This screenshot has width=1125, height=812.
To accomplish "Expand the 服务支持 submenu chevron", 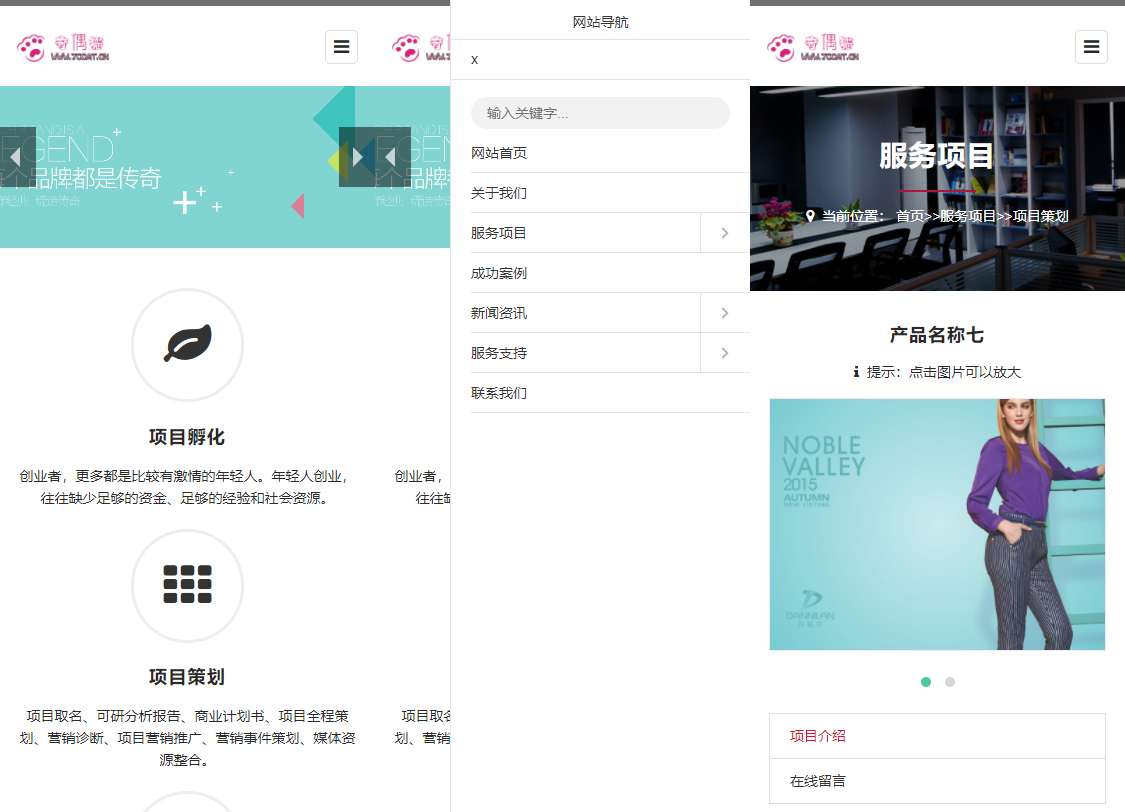I will point(725,353).
